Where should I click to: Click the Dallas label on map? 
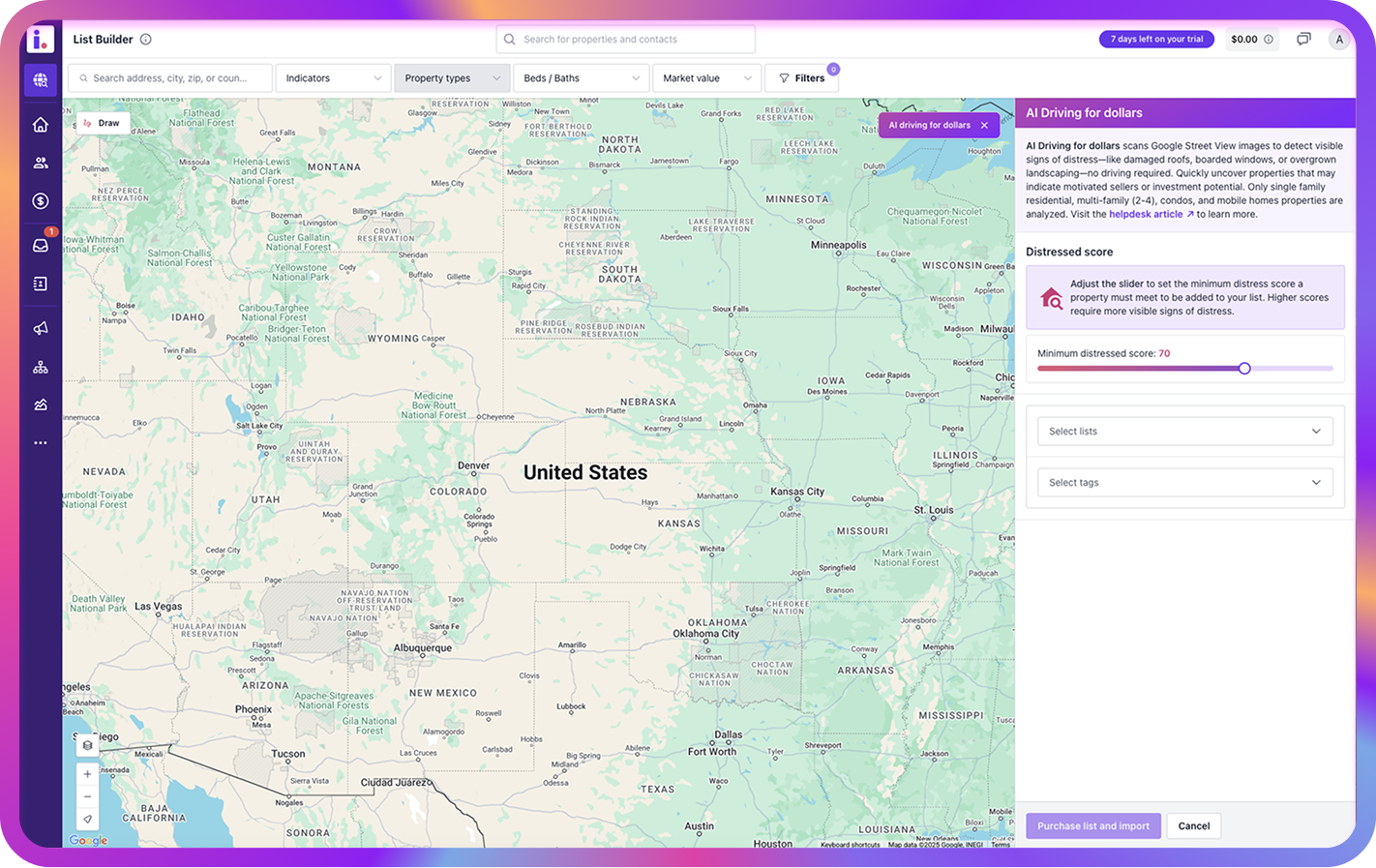click(729, 735)
